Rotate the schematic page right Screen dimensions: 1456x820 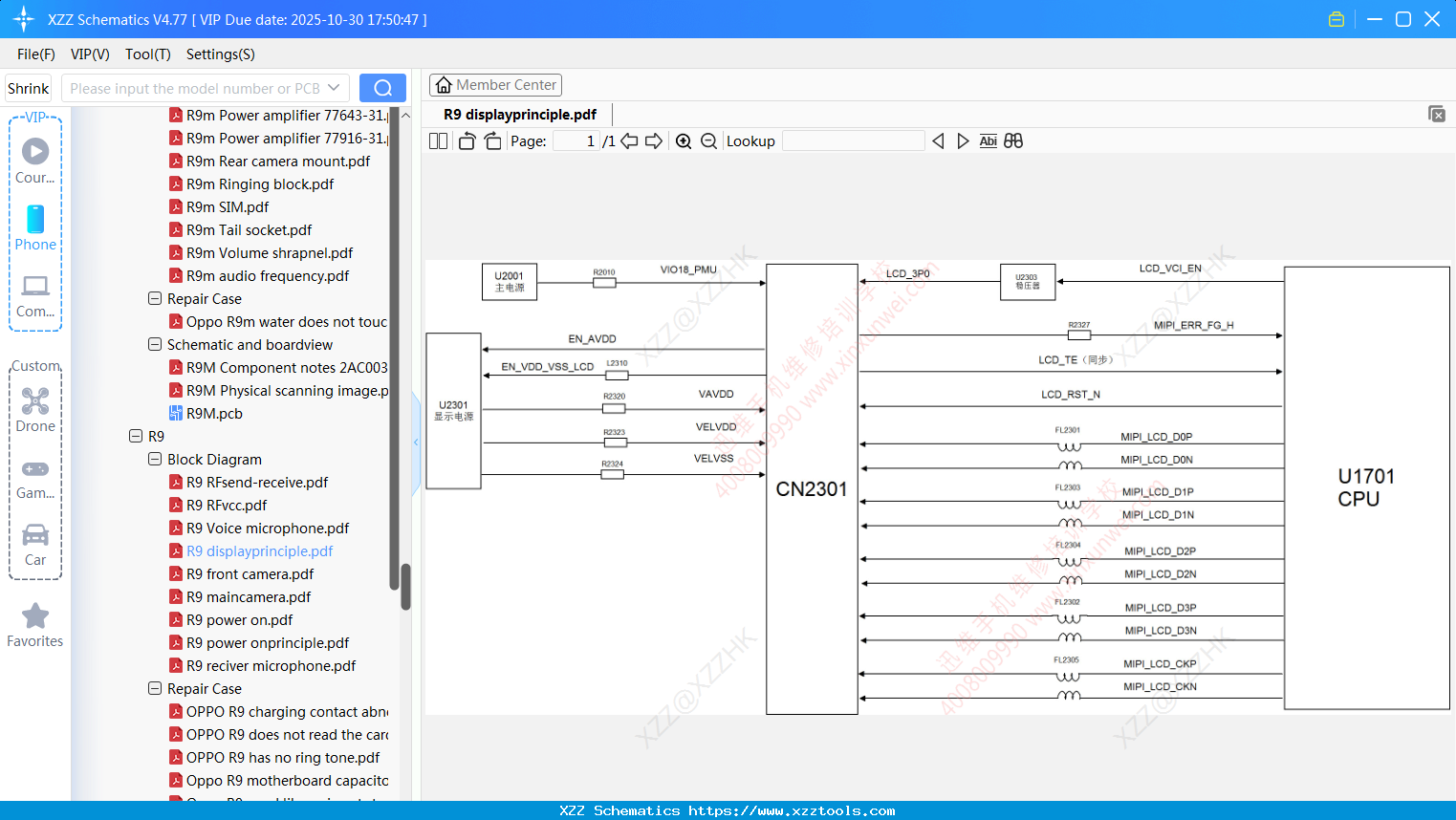(x=492, y=140)
